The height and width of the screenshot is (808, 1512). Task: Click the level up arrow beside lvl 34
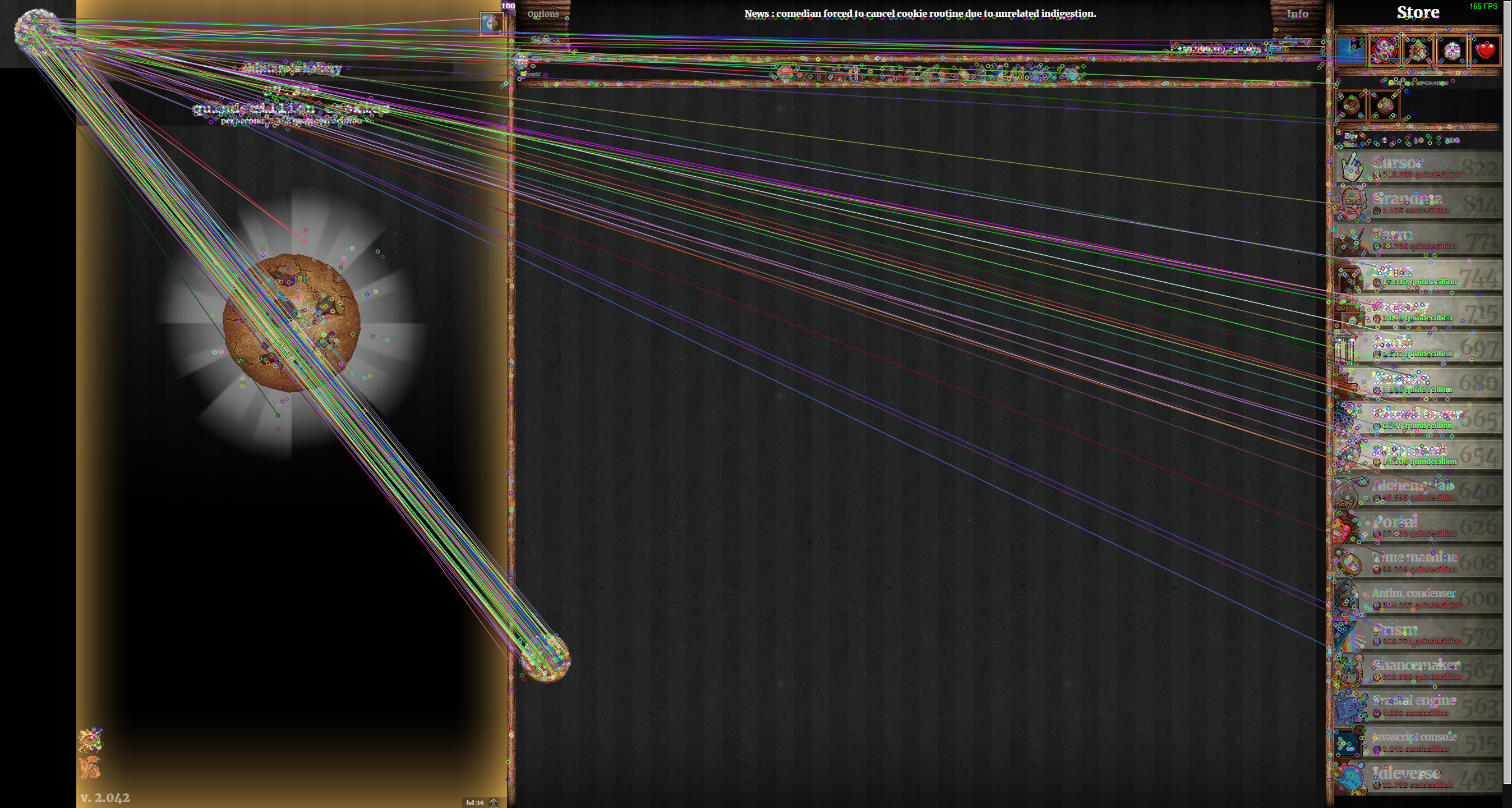pos(494,803)
